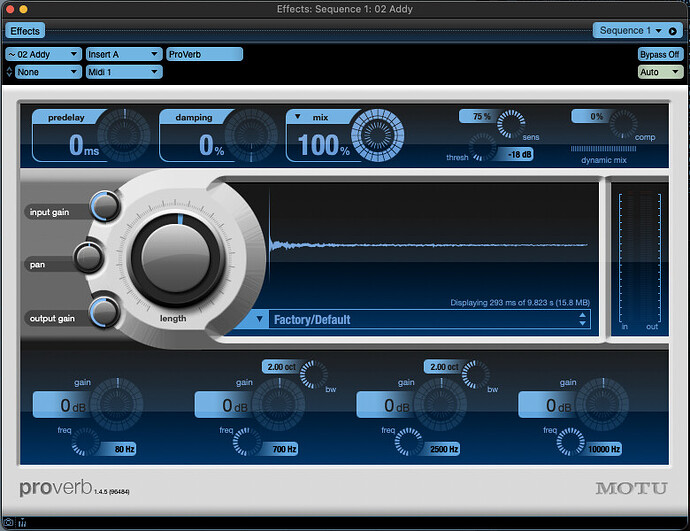Open the Auto automation dropdown
The height and width of the screenshot is (531, 690).
tap(661, 72)
